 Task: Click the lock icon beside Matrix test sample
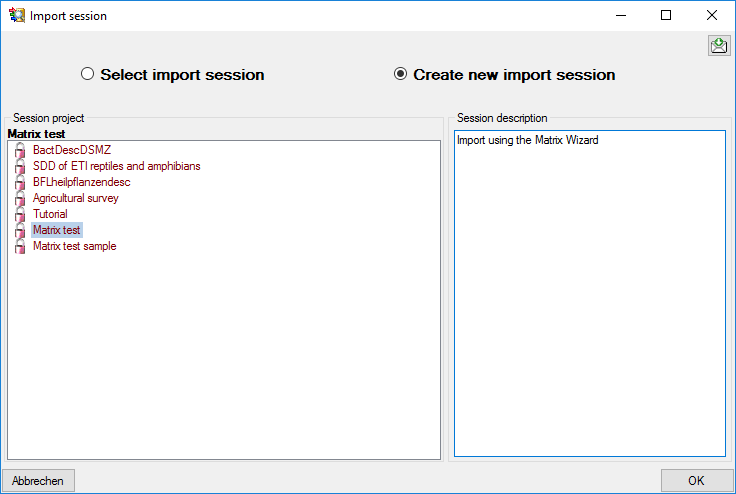pyautogui.click(x=20, y=246)
